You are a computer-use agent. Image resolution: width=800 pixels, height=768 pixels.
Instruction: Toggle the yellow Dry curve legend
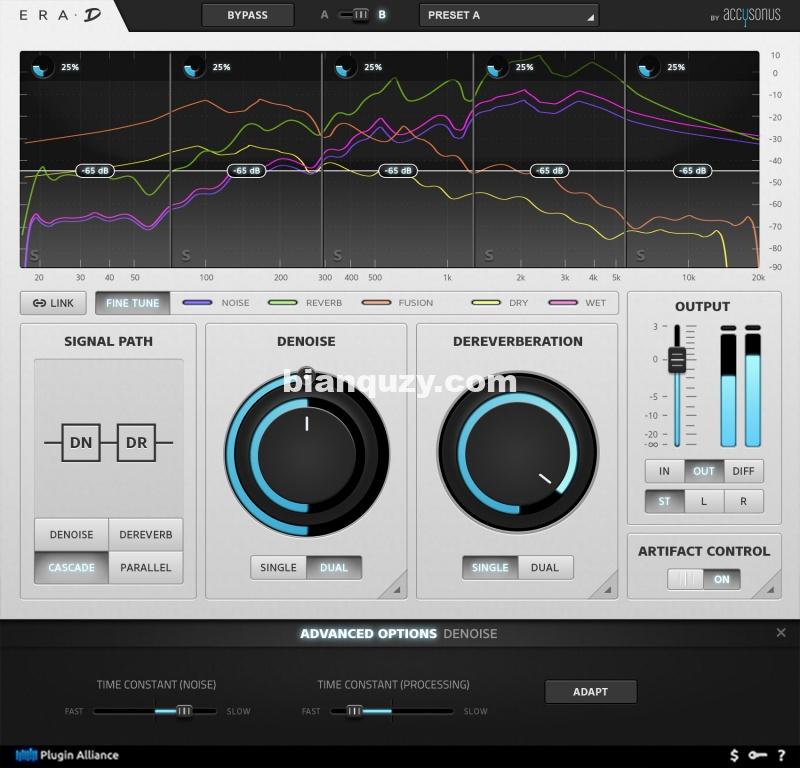click(500, 303)
